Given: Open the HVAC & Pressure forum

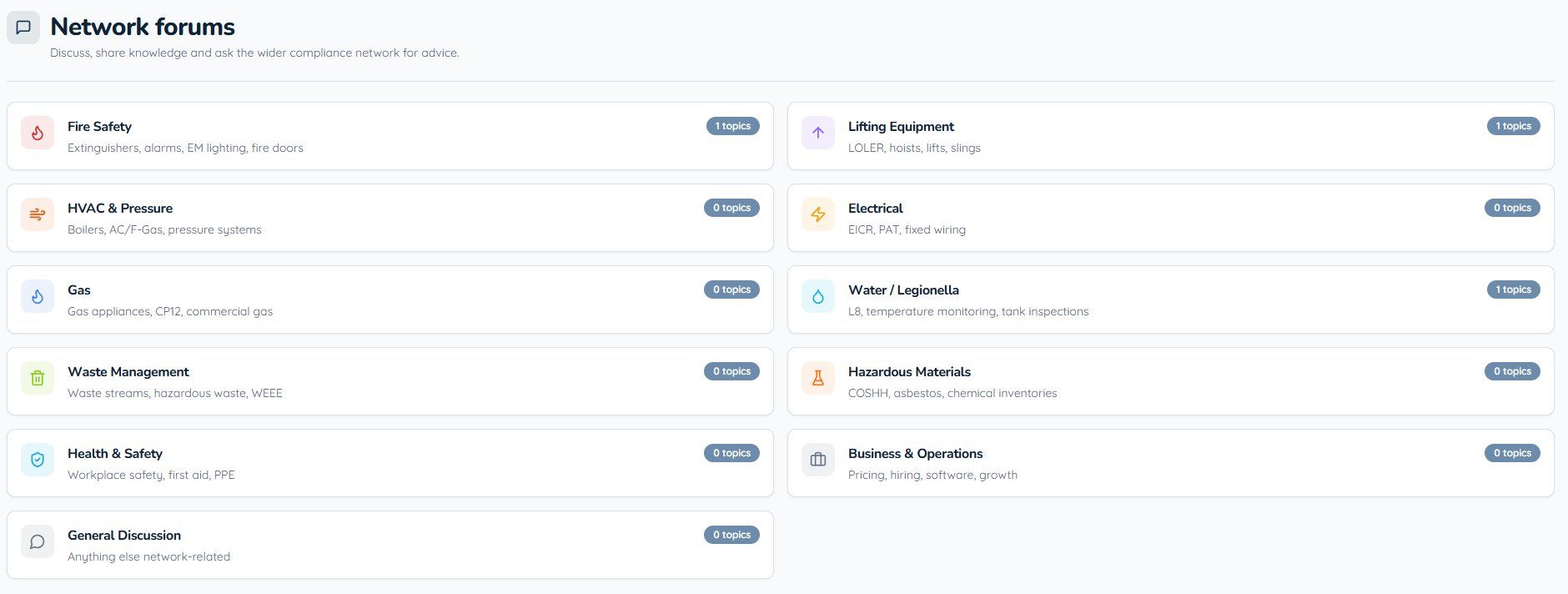Looking at the screenshot, I should click(x=390, y=218).
